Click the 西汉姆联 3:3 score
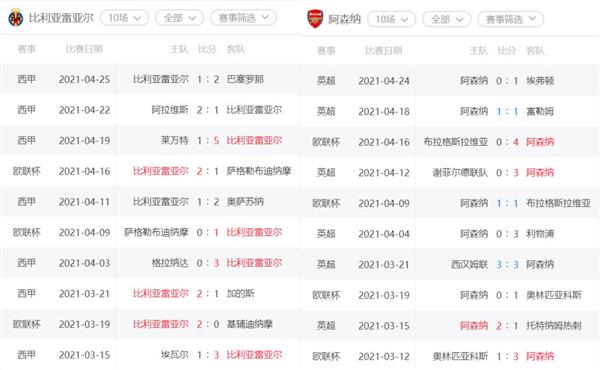The image size is (600, 370). click(507, 264)
